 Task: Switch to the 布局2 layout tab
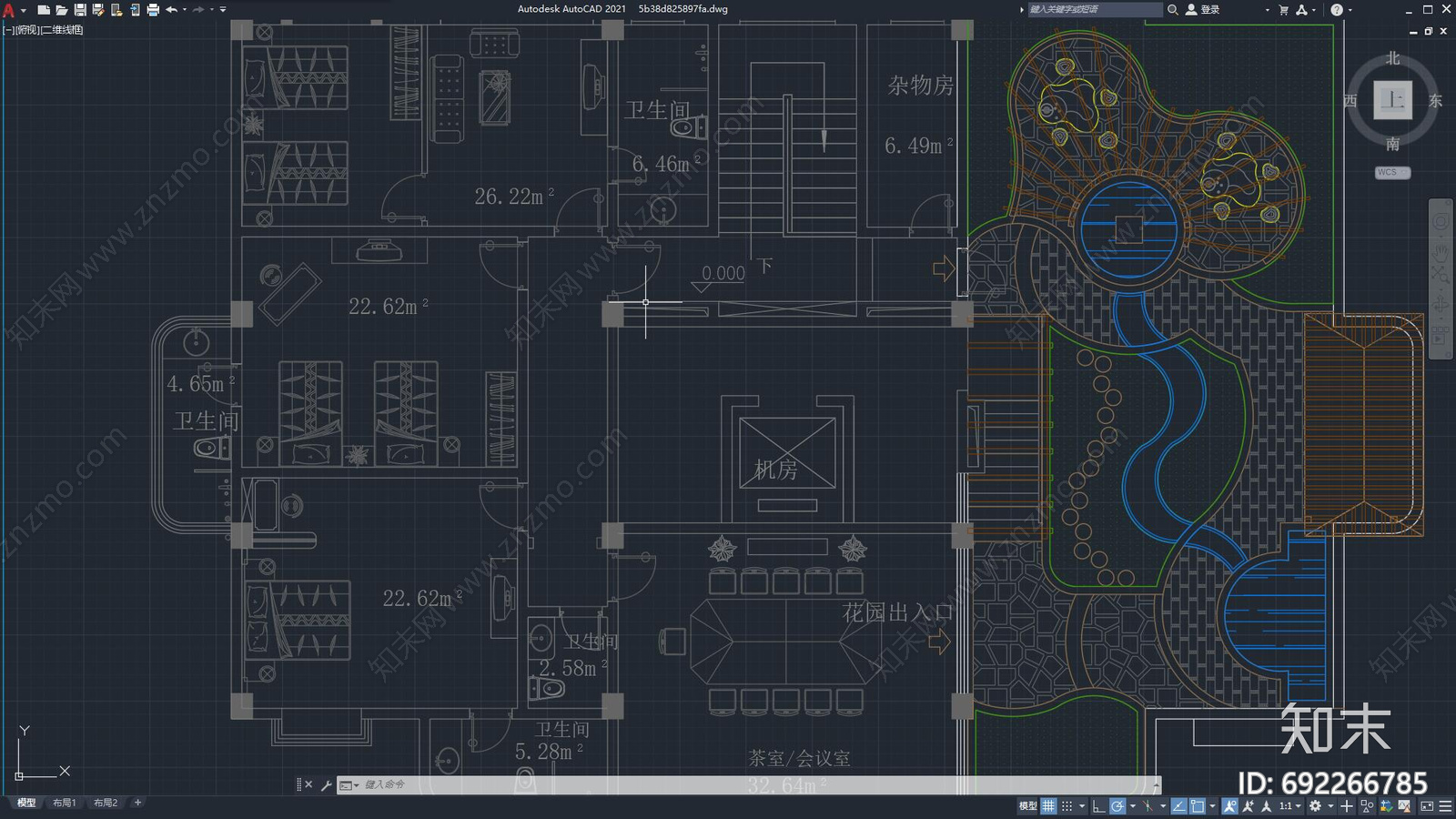click(x=106, y=803)
